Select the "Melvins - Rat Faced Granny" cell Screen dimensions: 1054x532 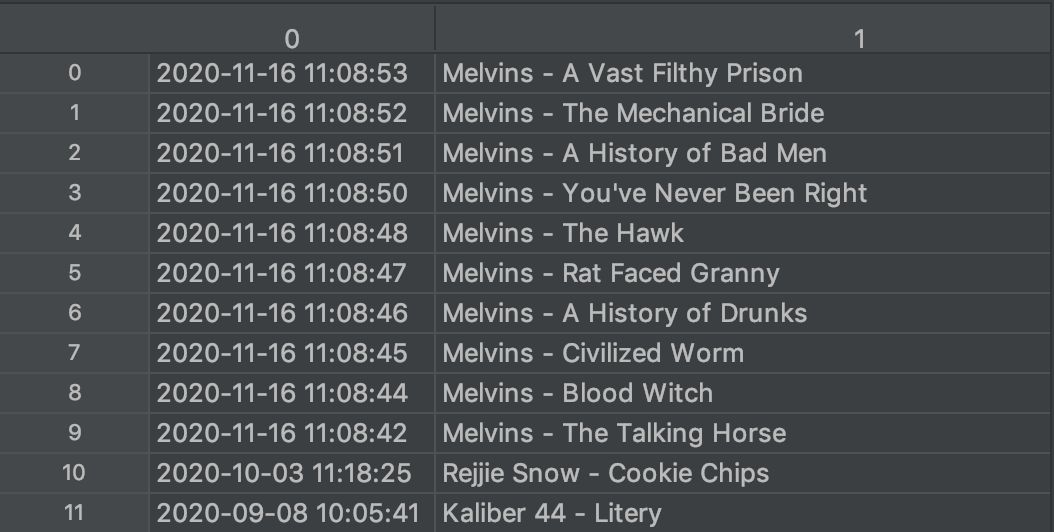[x=610, y=273]
